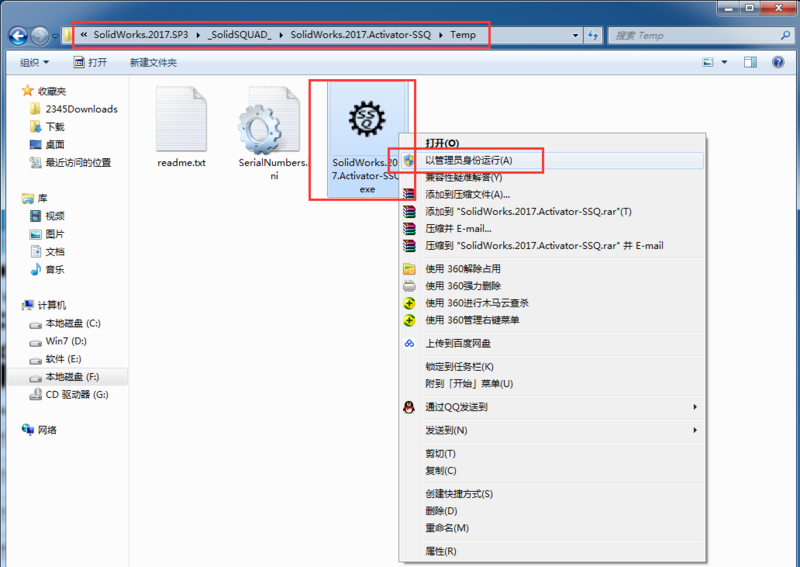Viewport: 800px width, 567px height.
Task: Choose 使用 360管理右键菜单
Action: click(552, 320)
